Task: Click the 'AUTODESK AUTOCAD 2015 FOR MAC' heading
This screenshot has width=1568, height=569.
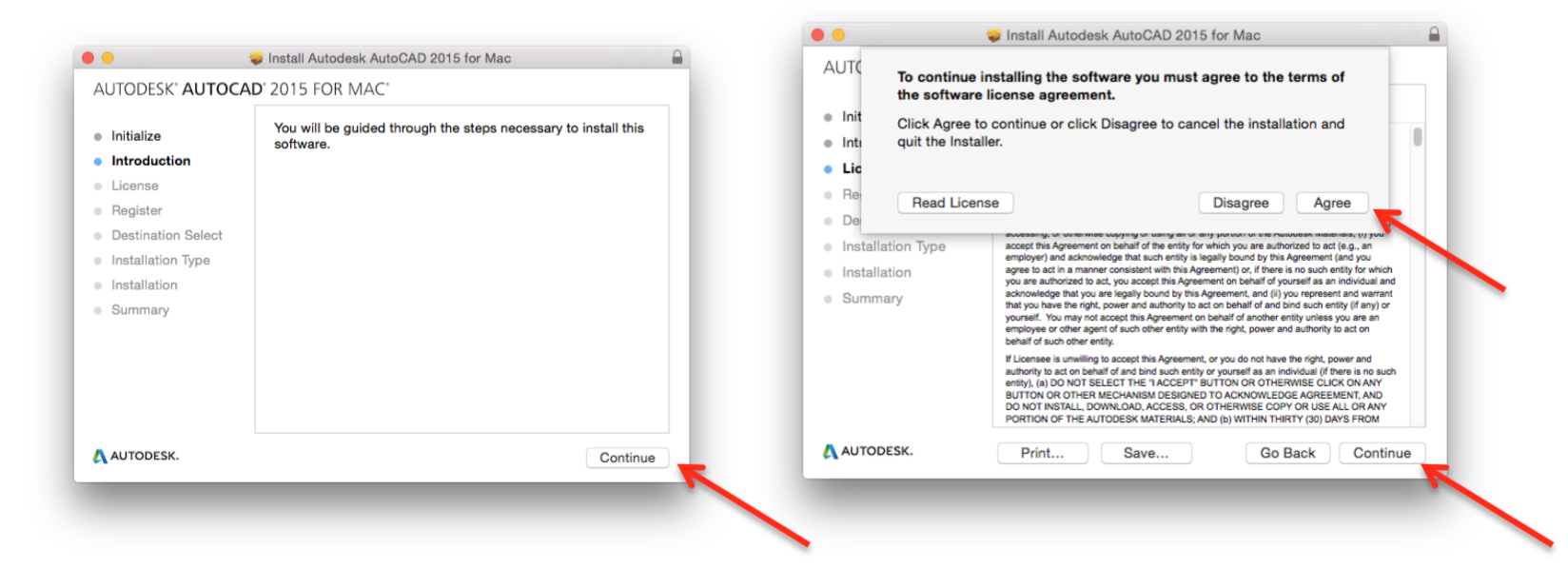Action: point(242,89)
